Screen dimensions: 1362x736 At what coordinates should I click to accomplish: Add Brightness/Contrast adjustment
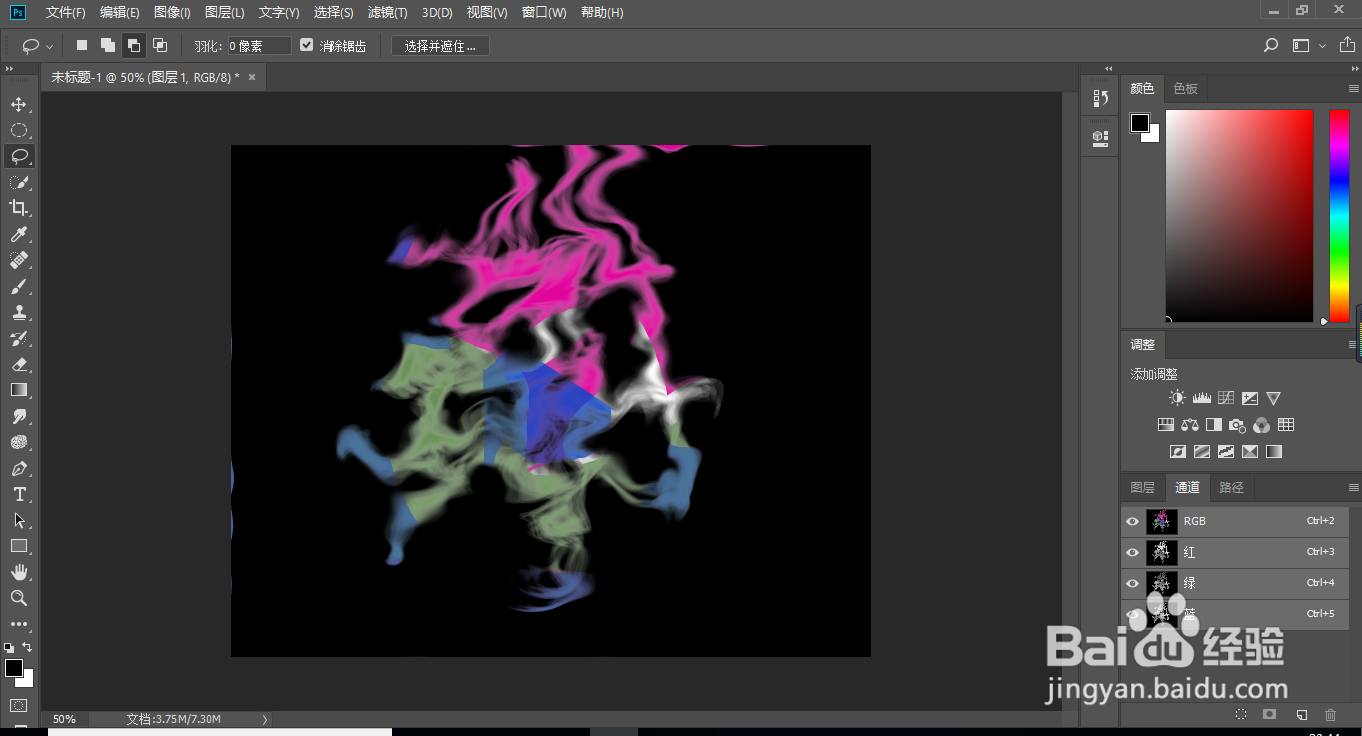click(x=1177, y=398)
